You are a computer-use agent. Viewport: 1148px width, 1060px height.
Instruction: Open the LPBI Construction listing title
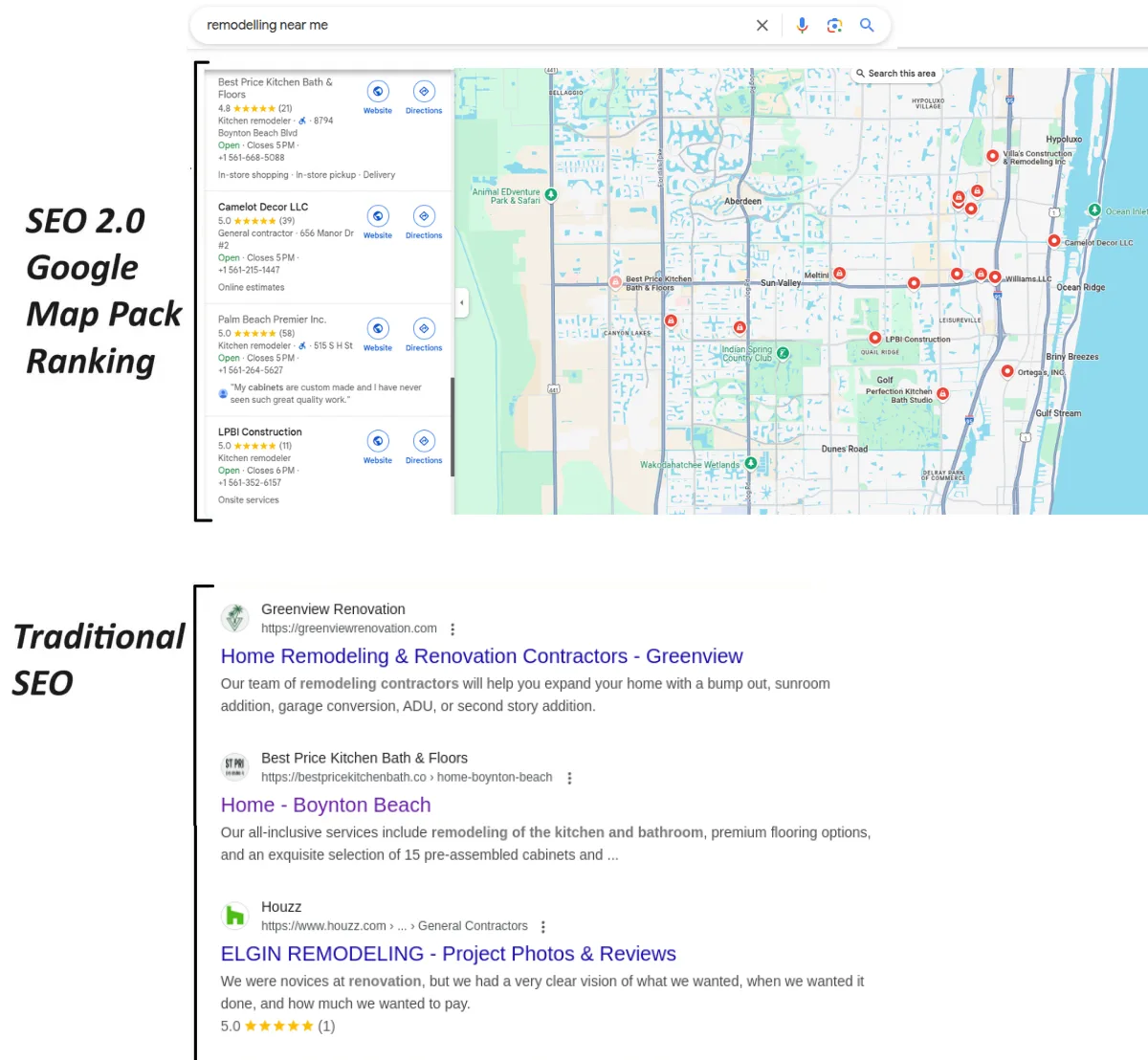point(259,432)
